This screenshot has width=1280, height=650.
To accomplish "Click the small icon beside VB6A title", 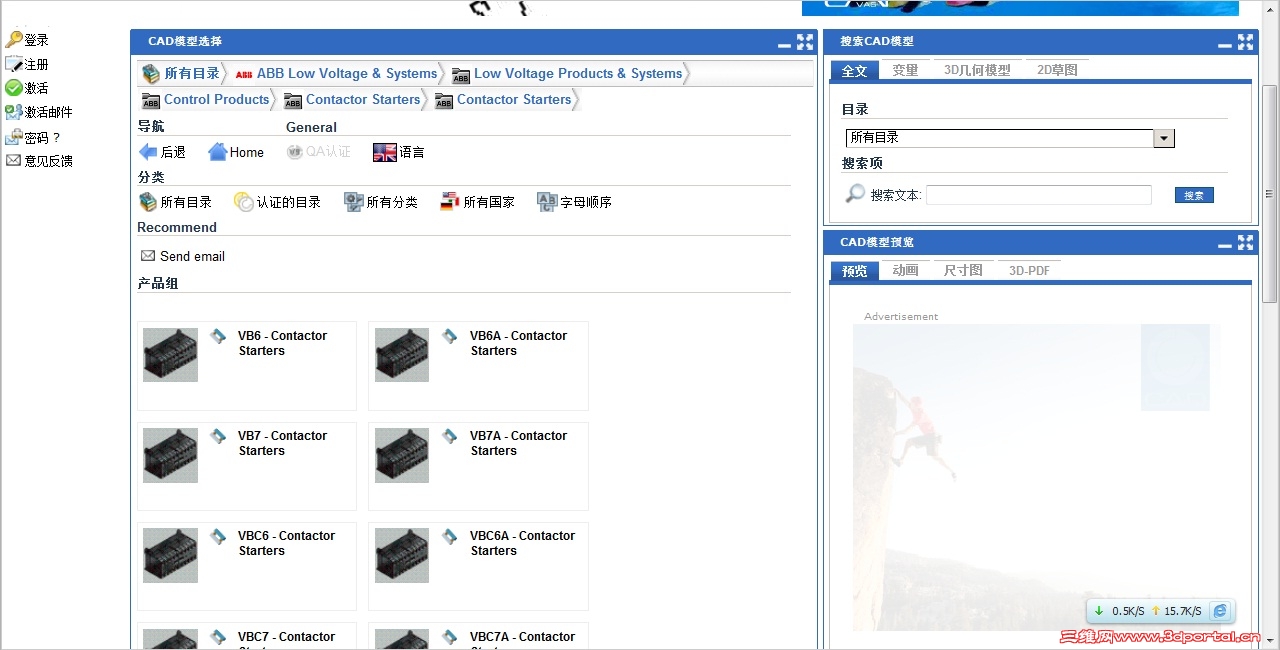I will (x=450, y=336).
